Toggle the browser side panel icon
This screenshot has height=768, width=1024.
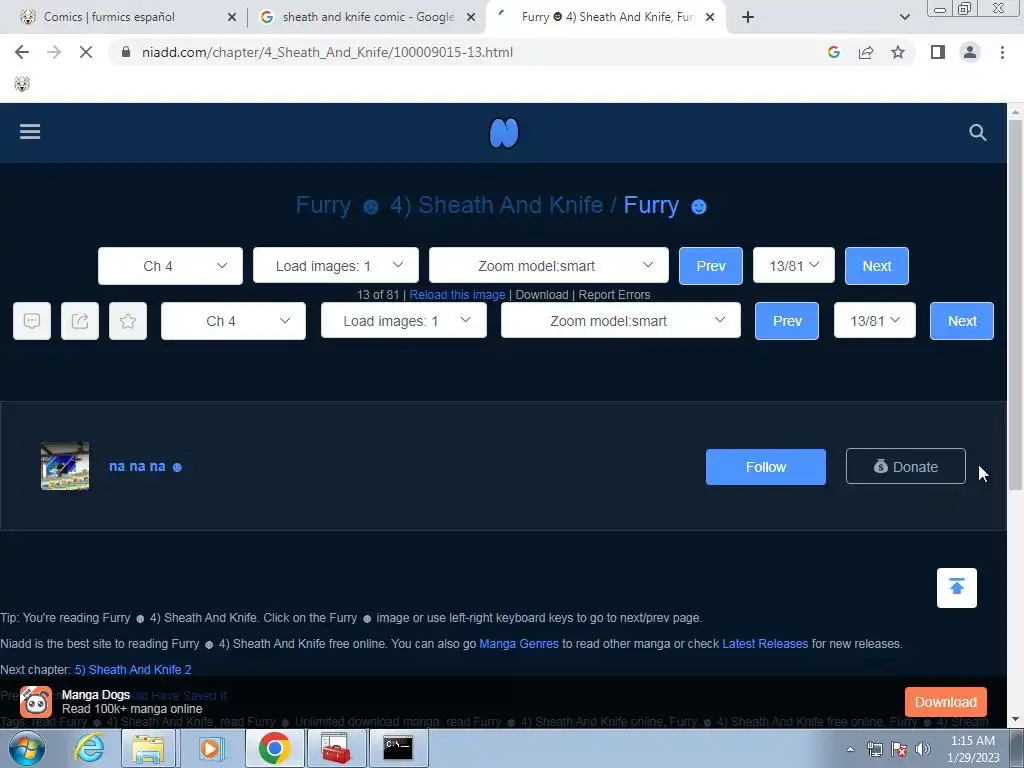pyautogui.click(x=938, y=52)
